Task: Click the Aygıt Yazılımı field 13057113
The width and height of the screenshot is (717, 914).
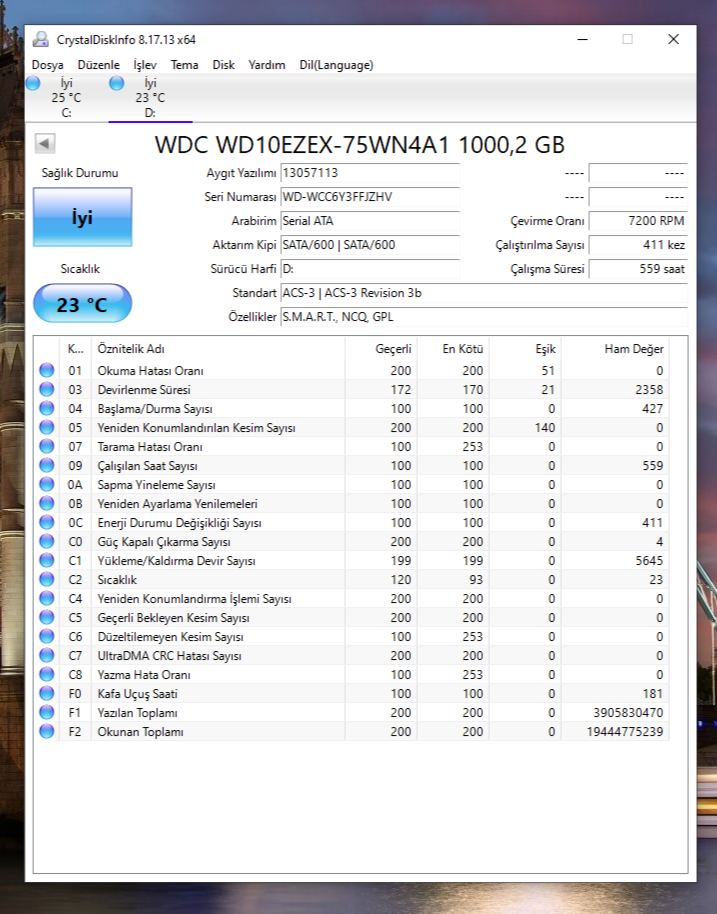Action: pos(370,173)
